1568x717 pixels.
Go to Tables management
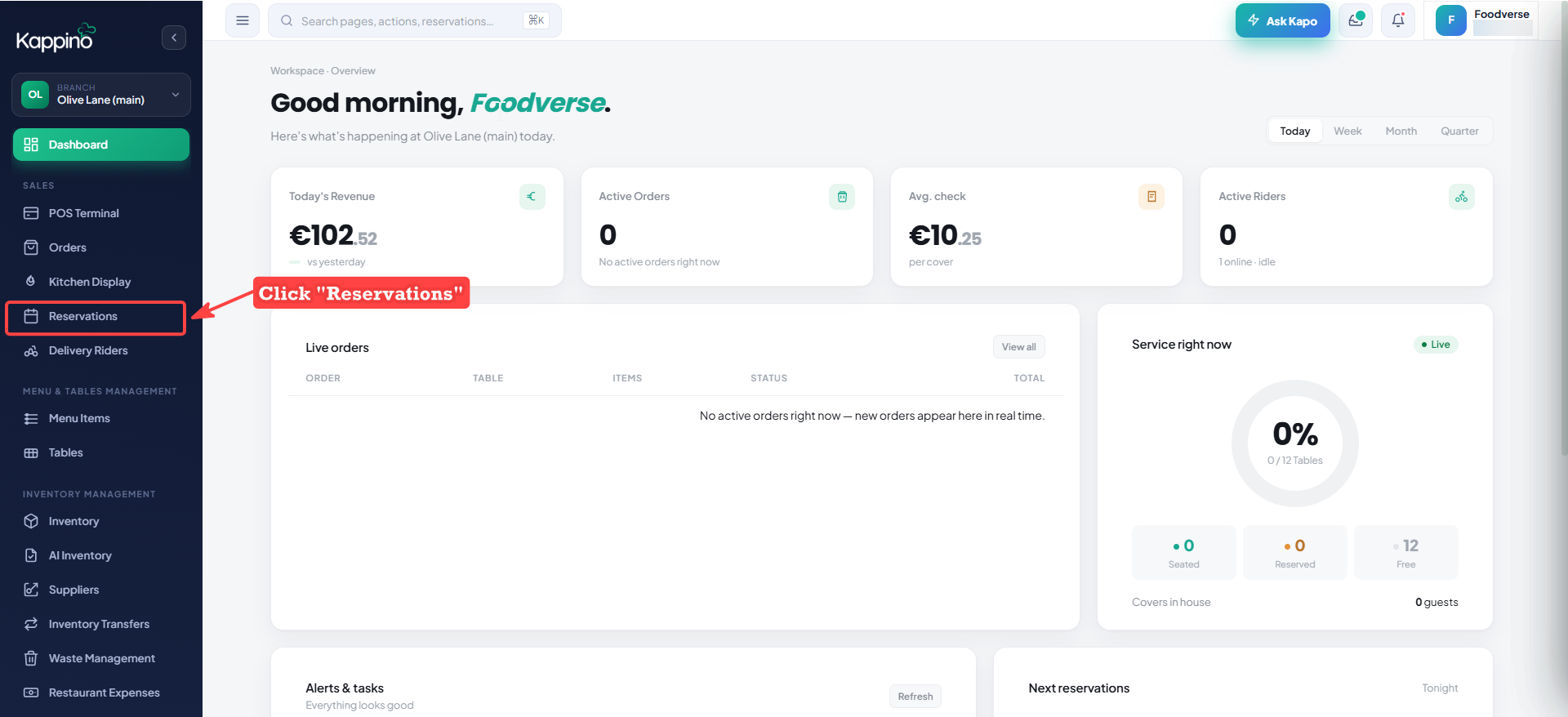coord(101,452)
